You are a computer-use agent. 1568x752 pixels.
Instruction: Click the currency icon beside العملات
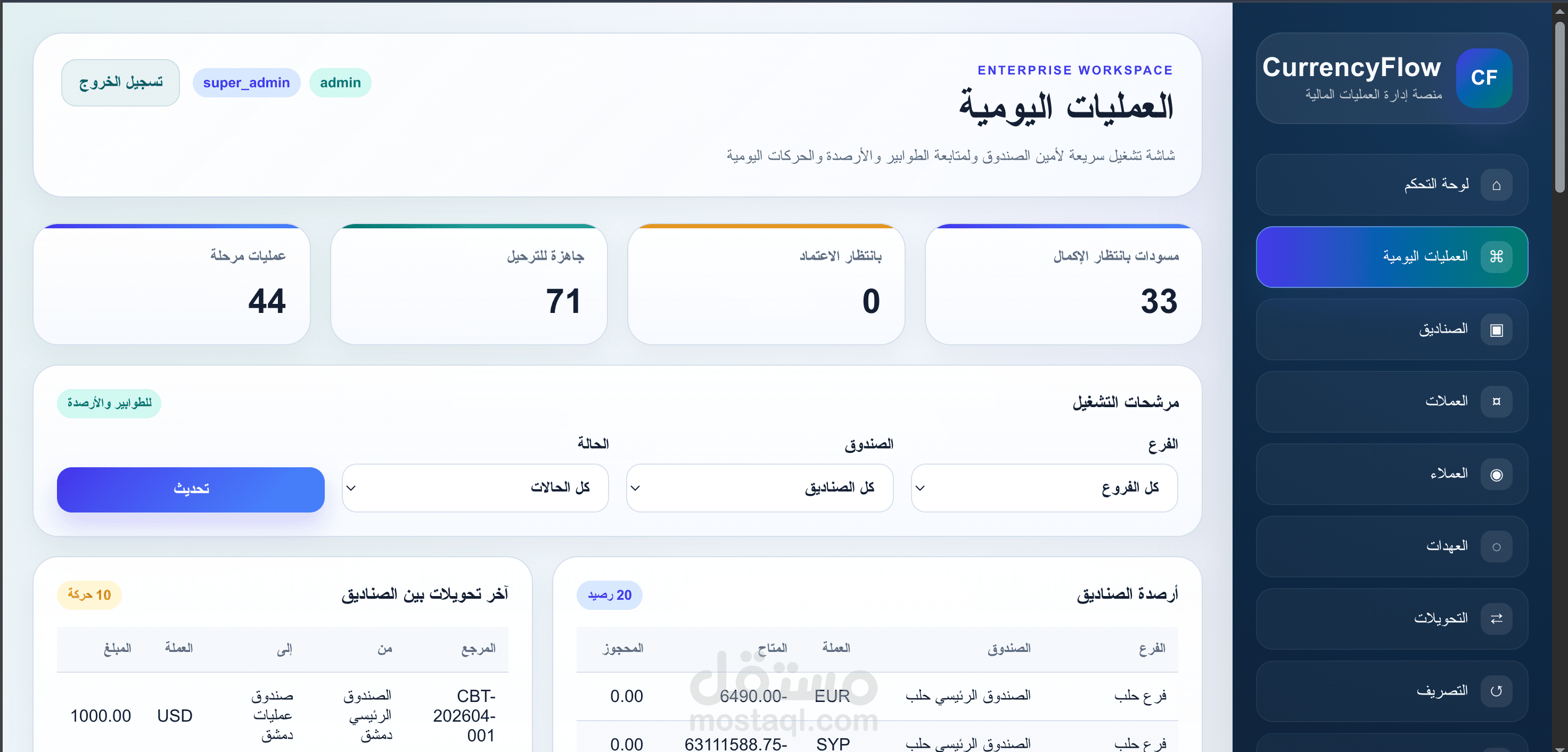[x=1496, y=402]
